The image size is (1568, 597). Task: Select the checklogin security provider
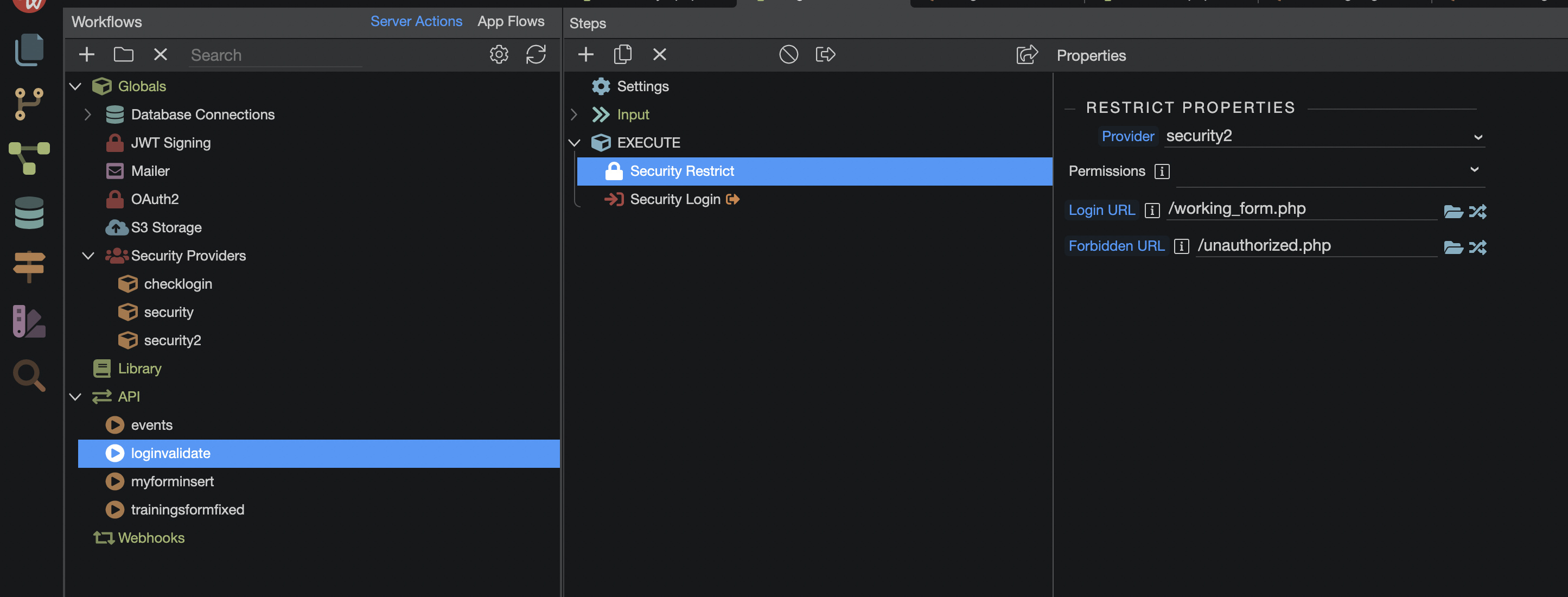[178, 284]
